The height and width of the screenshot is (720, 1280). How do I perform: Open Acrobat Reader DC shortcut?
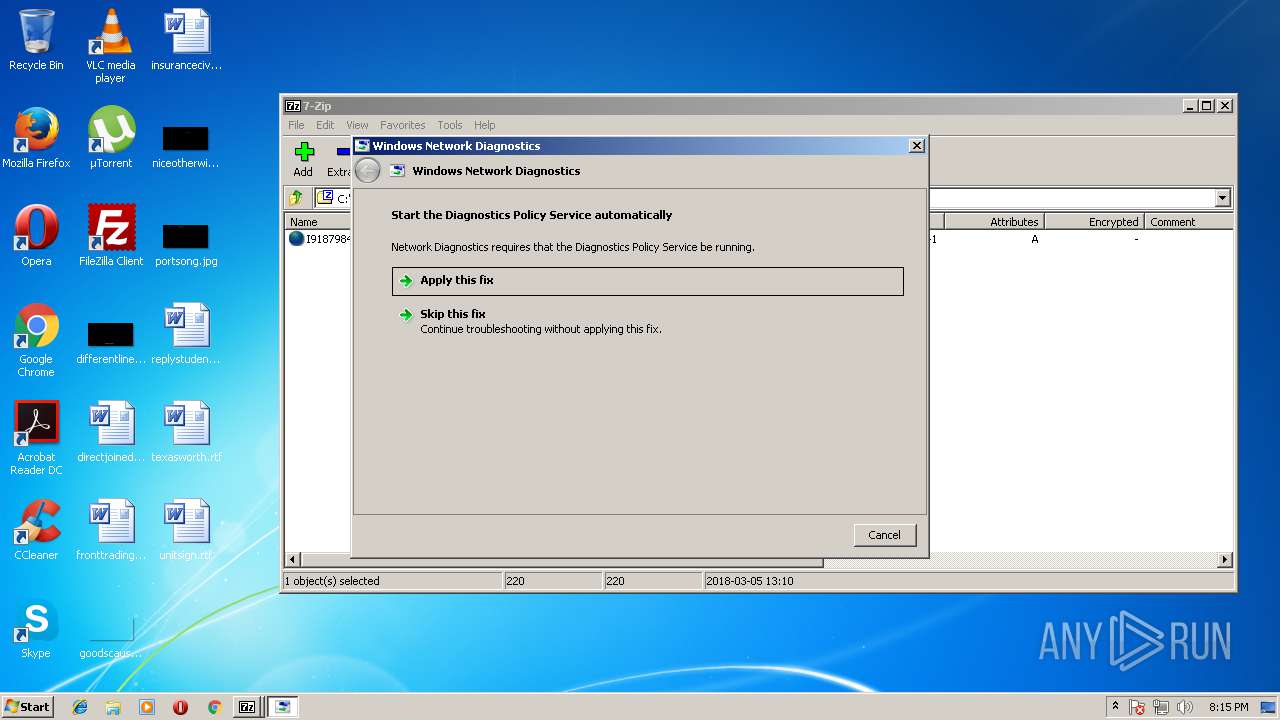point(36,438)
